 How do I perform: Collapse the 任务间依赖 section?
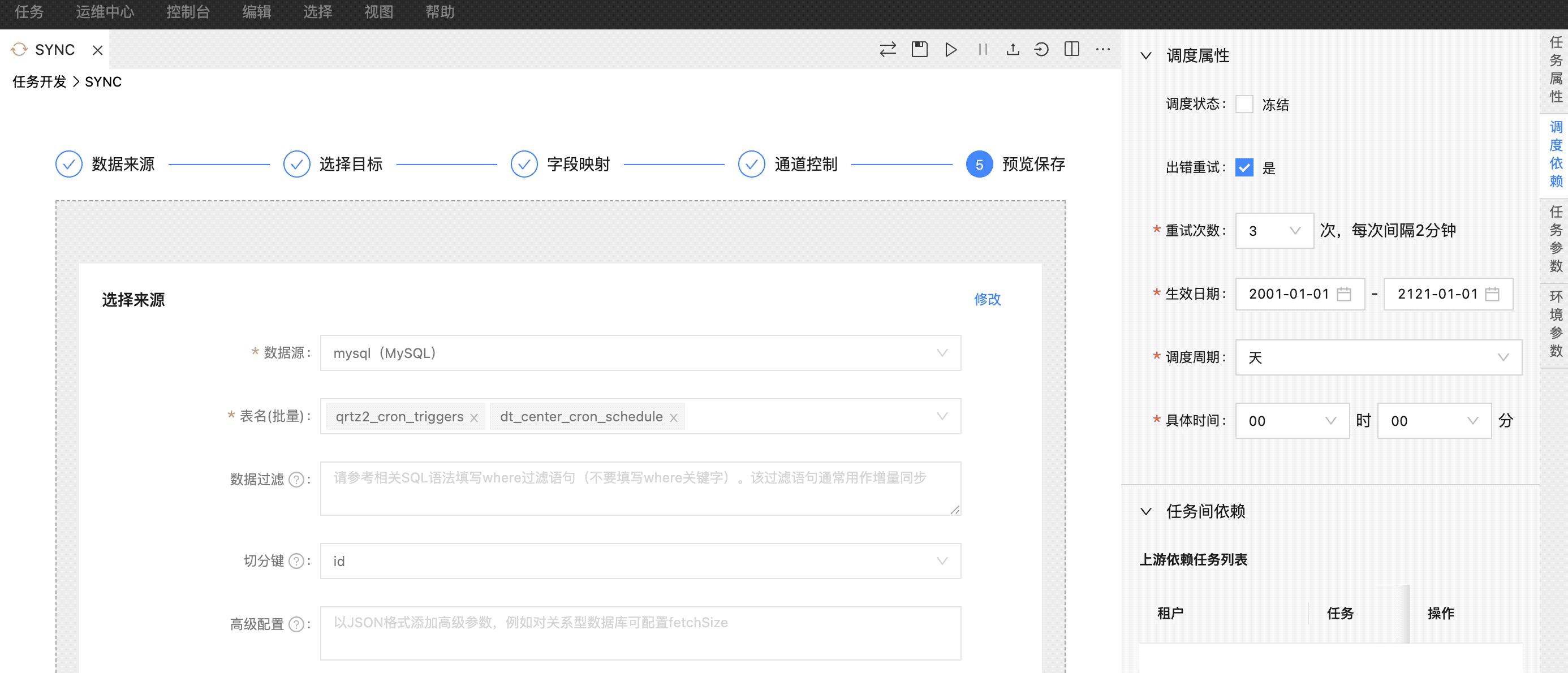[1146, 512]
